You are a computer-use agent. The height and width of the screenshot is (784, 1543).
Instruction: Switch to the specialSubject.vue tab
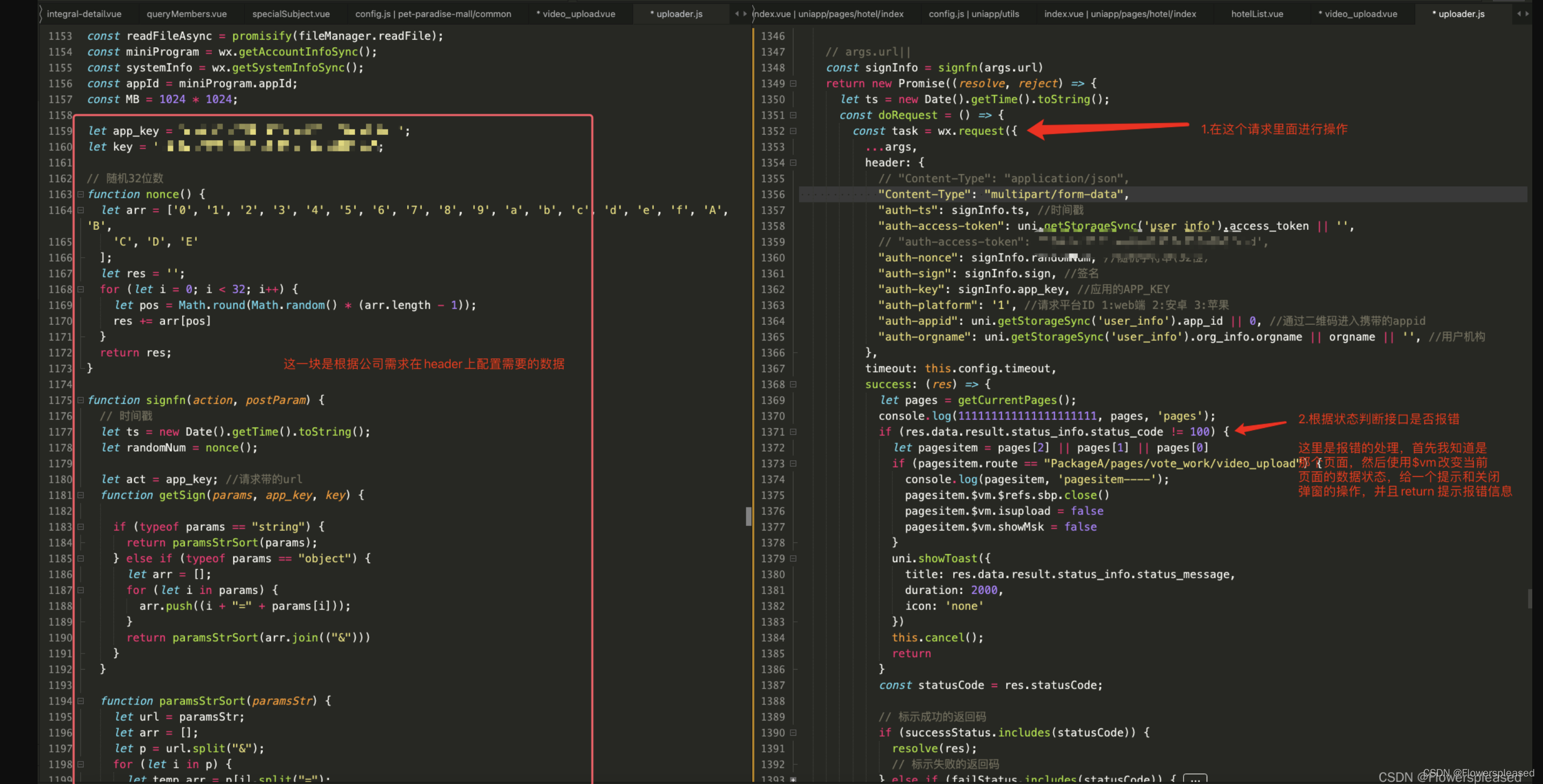click(x=291, y=14)
